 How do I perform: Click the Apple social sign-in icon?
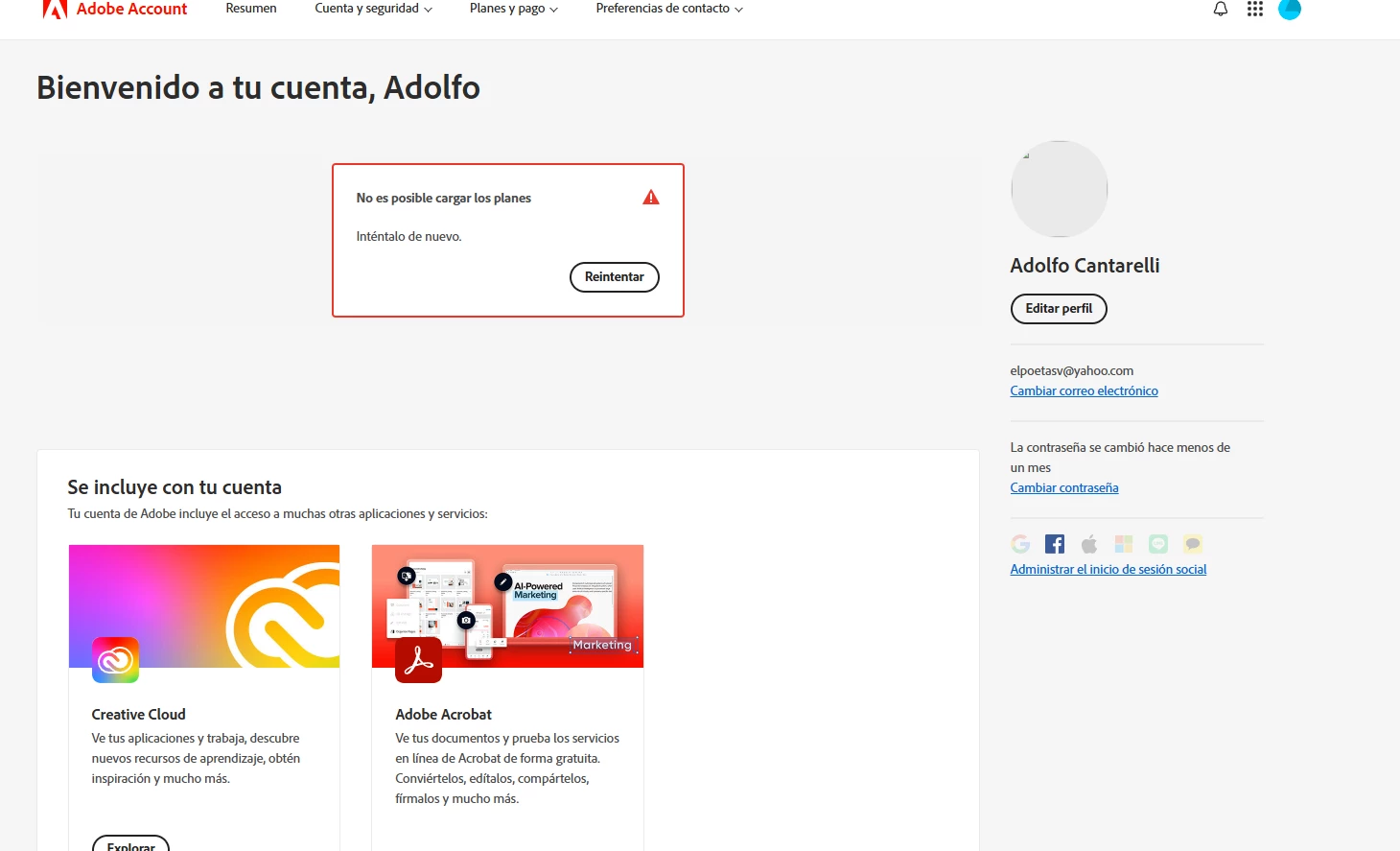point(1089,544)
